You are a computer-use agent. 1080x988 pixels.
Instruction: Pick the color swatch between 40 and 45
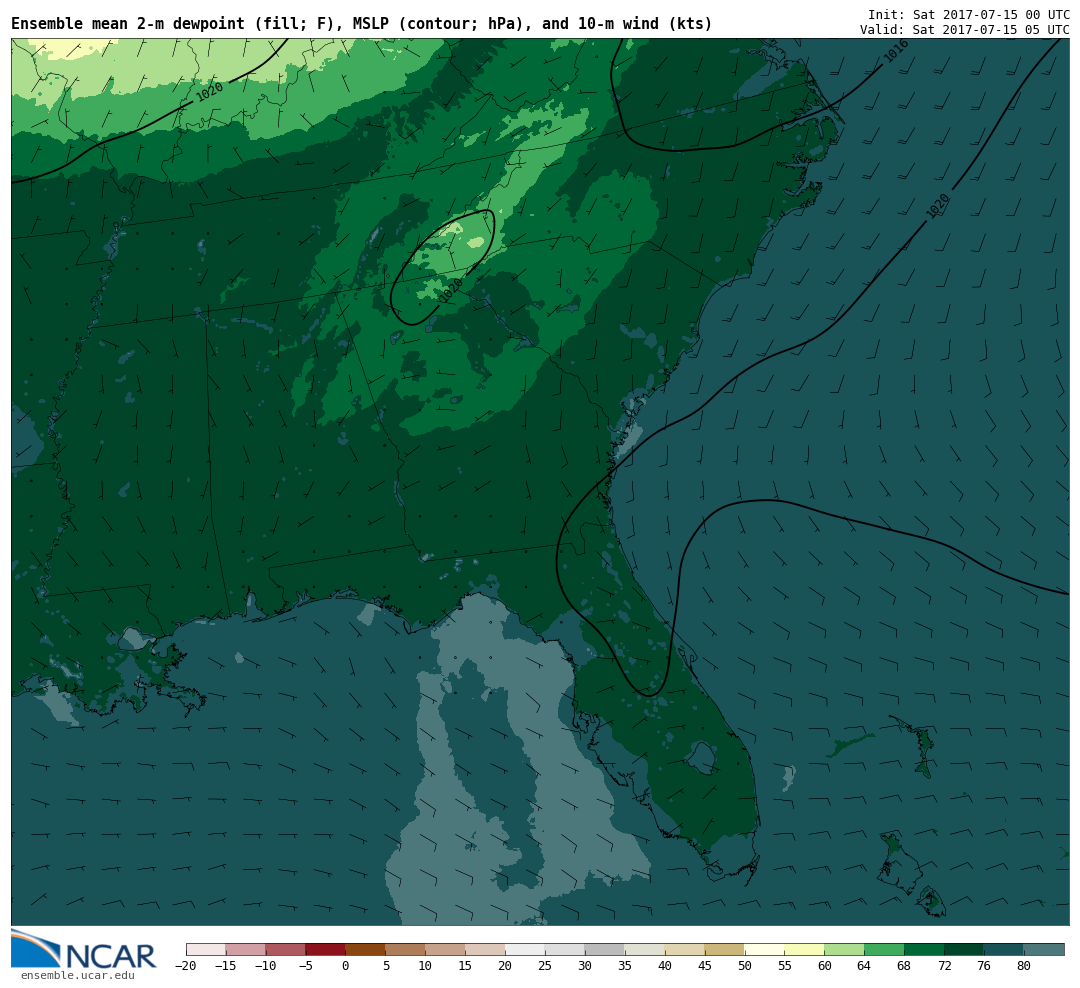(685, 949)
